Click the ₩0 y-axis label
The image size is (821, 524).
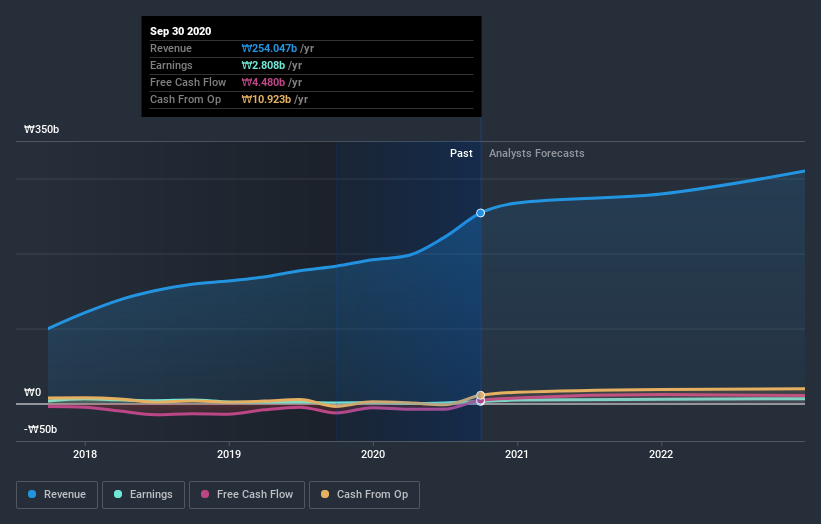tap(32, 392)
